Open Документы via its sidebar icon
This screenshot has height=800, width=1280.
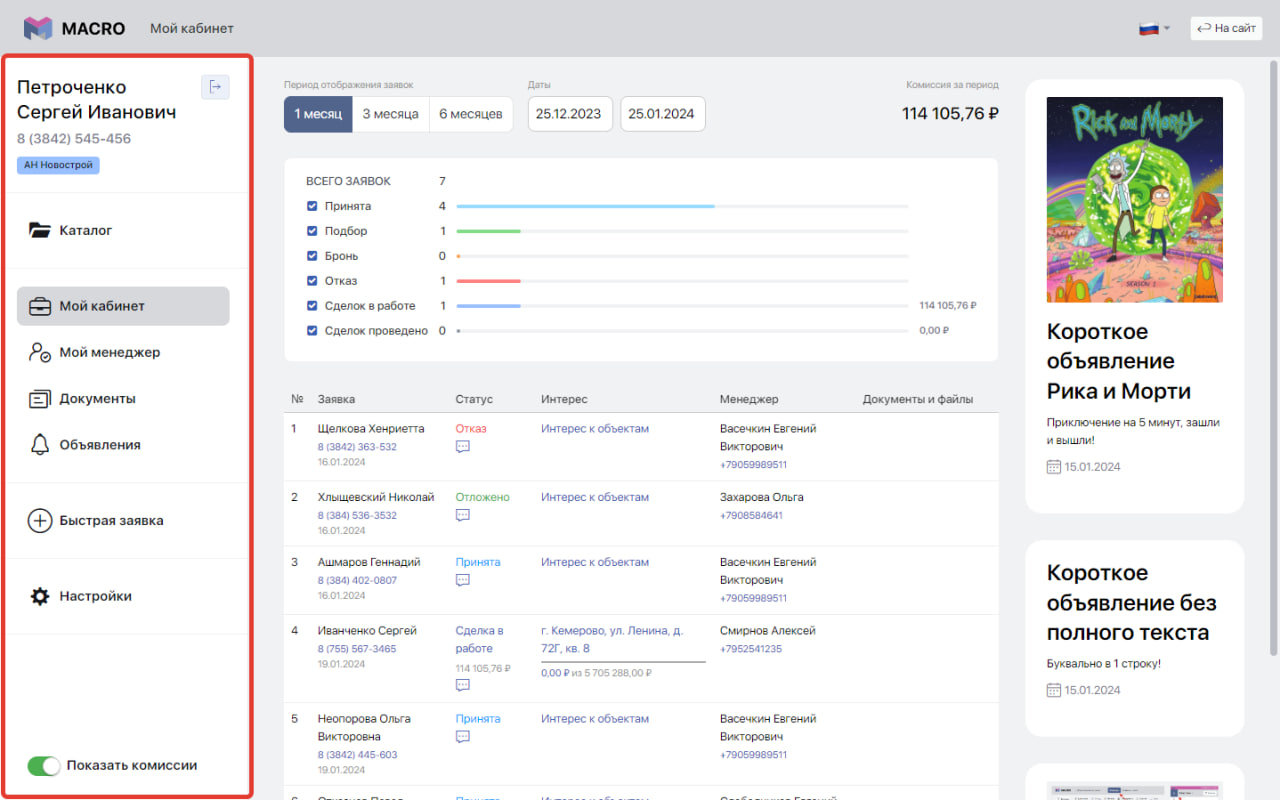(40, 399)
